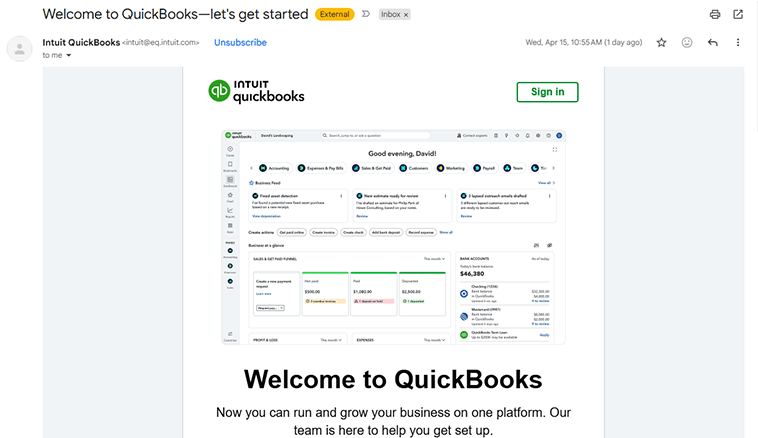Screen dimensions: 758x438
Task: Click the subject line 'Welcome to QuickBooks—let's get started'
Action: click(x=175, y=14)
